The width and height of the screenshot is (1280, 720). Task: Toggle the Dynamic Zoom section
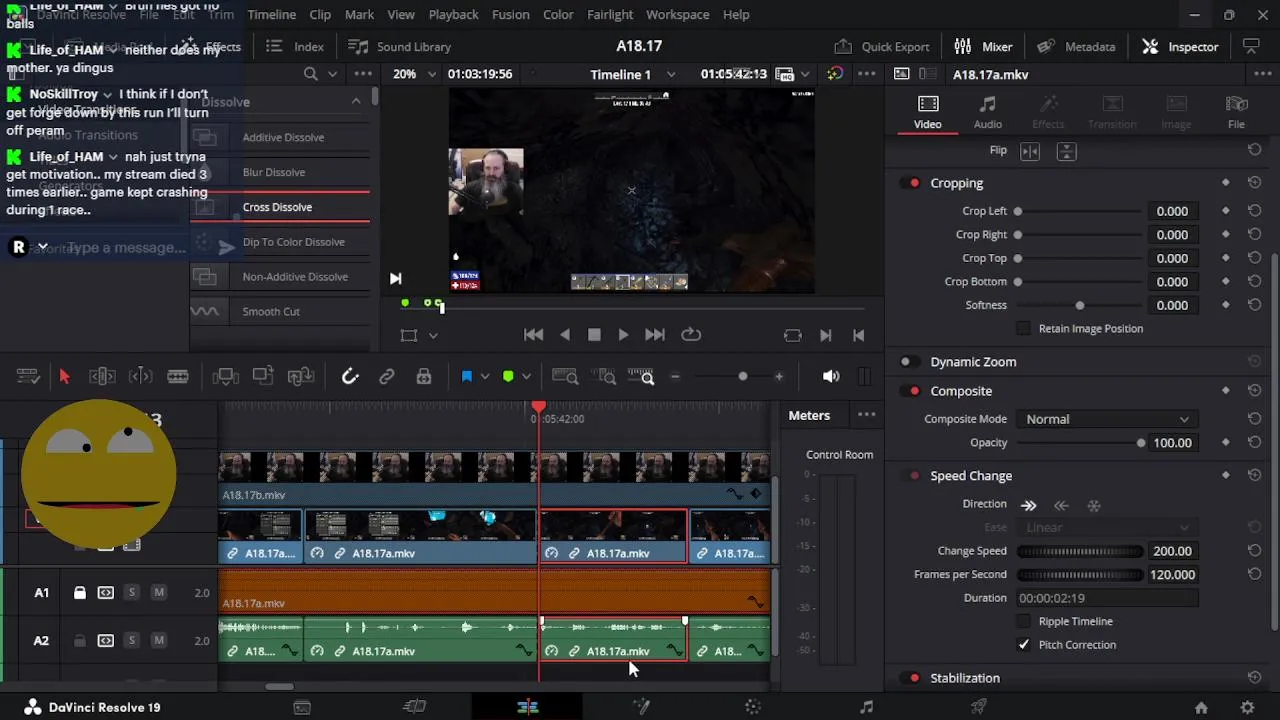(907, 362)
